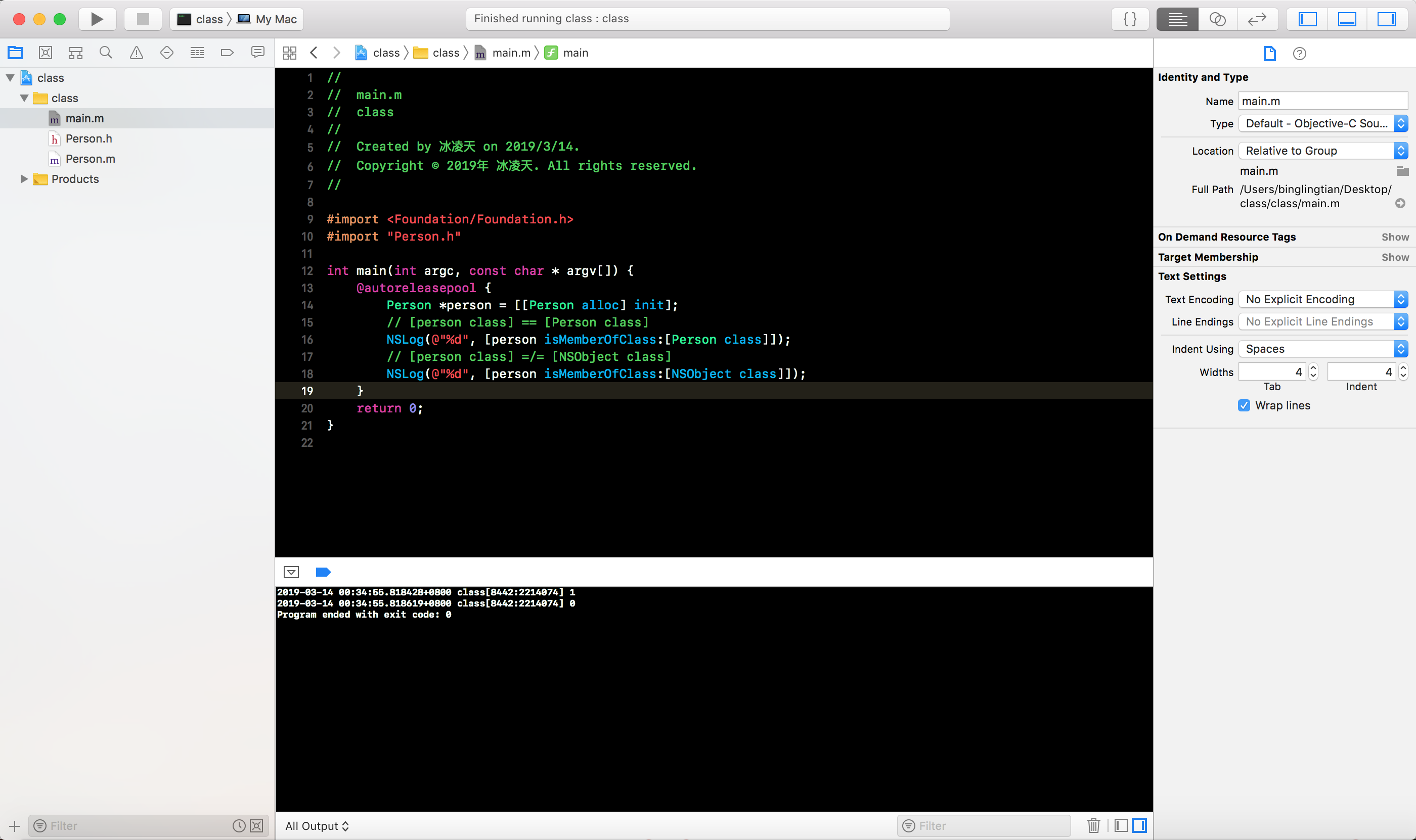Open the Indent Using dropdown
The image size is (1416, 840).
tap(1322, 349)
